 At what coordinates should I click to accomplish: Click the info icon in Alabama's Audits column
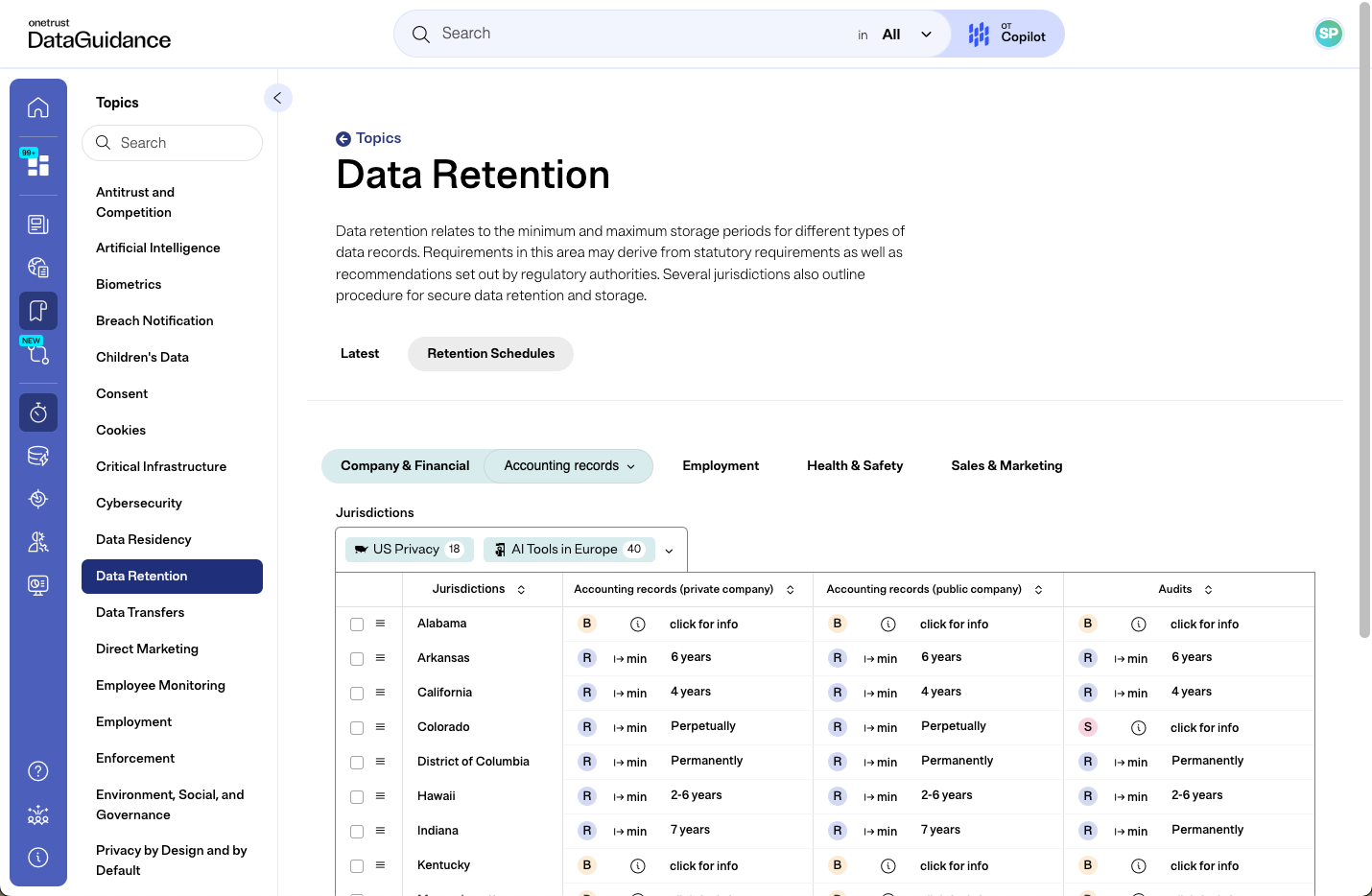click(x=1139, y=625)
